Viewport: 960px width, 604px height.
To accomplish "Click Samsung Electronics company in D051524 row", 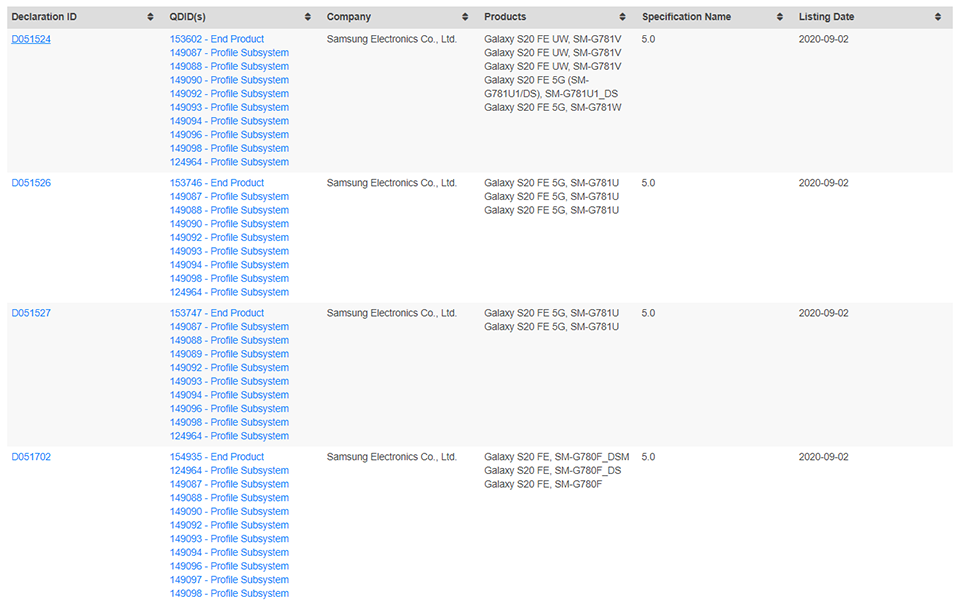I will [x=392, y=39].
